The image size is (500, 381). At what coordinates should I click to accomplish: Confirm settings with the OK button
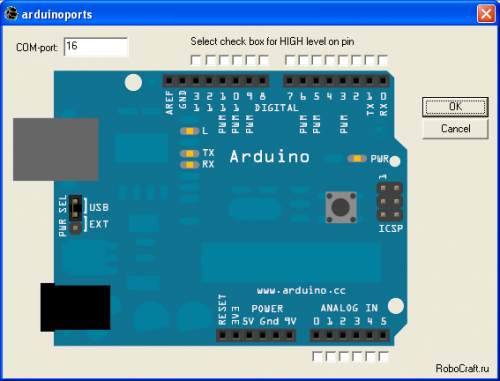tap(455, 107)
